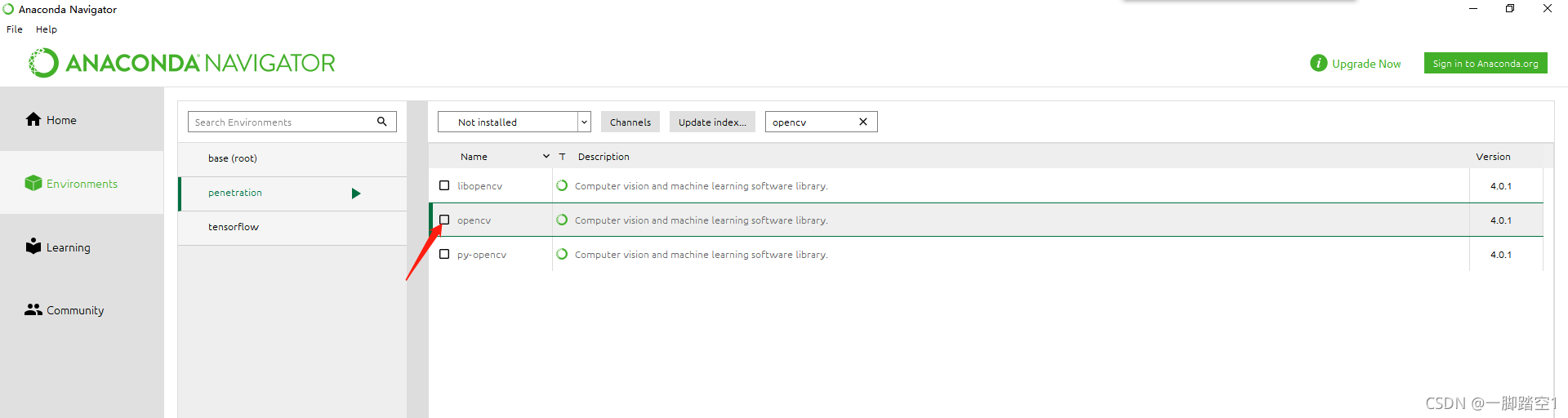Click the Update index... button
The width and height of the screenshot is (1568, 418).
tap(712, 122)
